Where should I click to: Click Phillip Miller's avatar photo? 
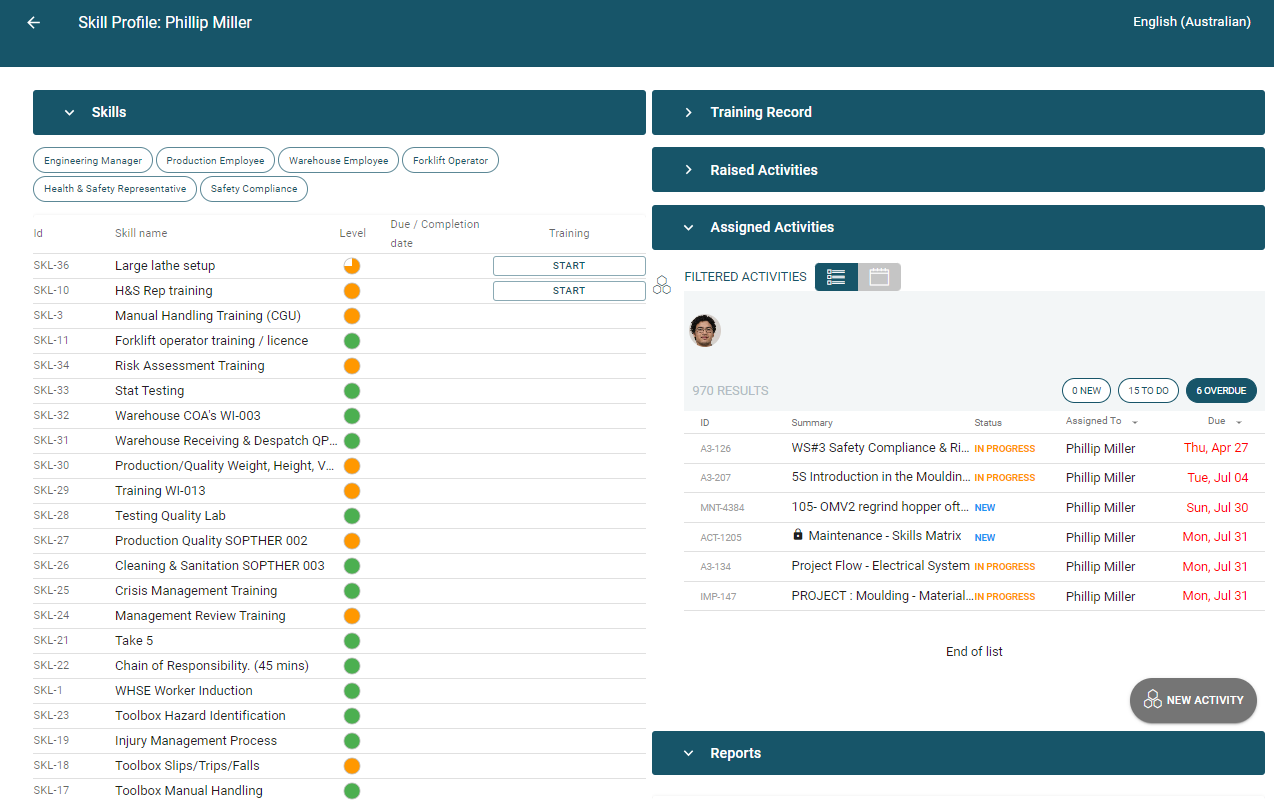tap(705, 331)
